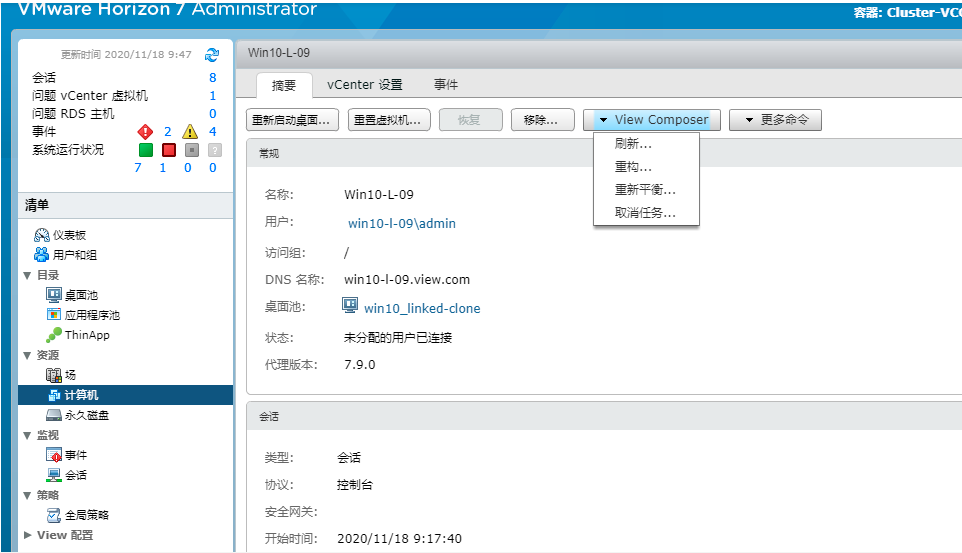This screenshot has height=553, width=962.
Task: Click the desktop pool icon beside win10_linked-clone
Action: tap(350, 305)
